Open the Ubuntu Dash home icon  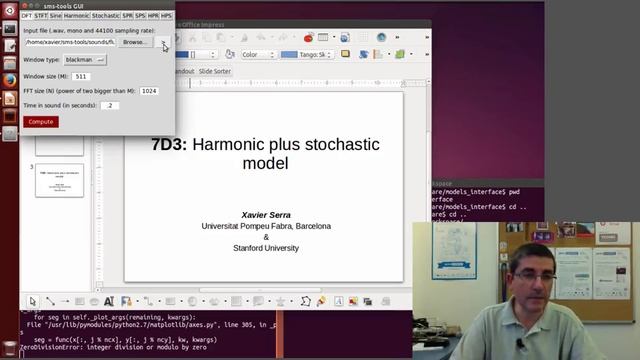(10, 11)
